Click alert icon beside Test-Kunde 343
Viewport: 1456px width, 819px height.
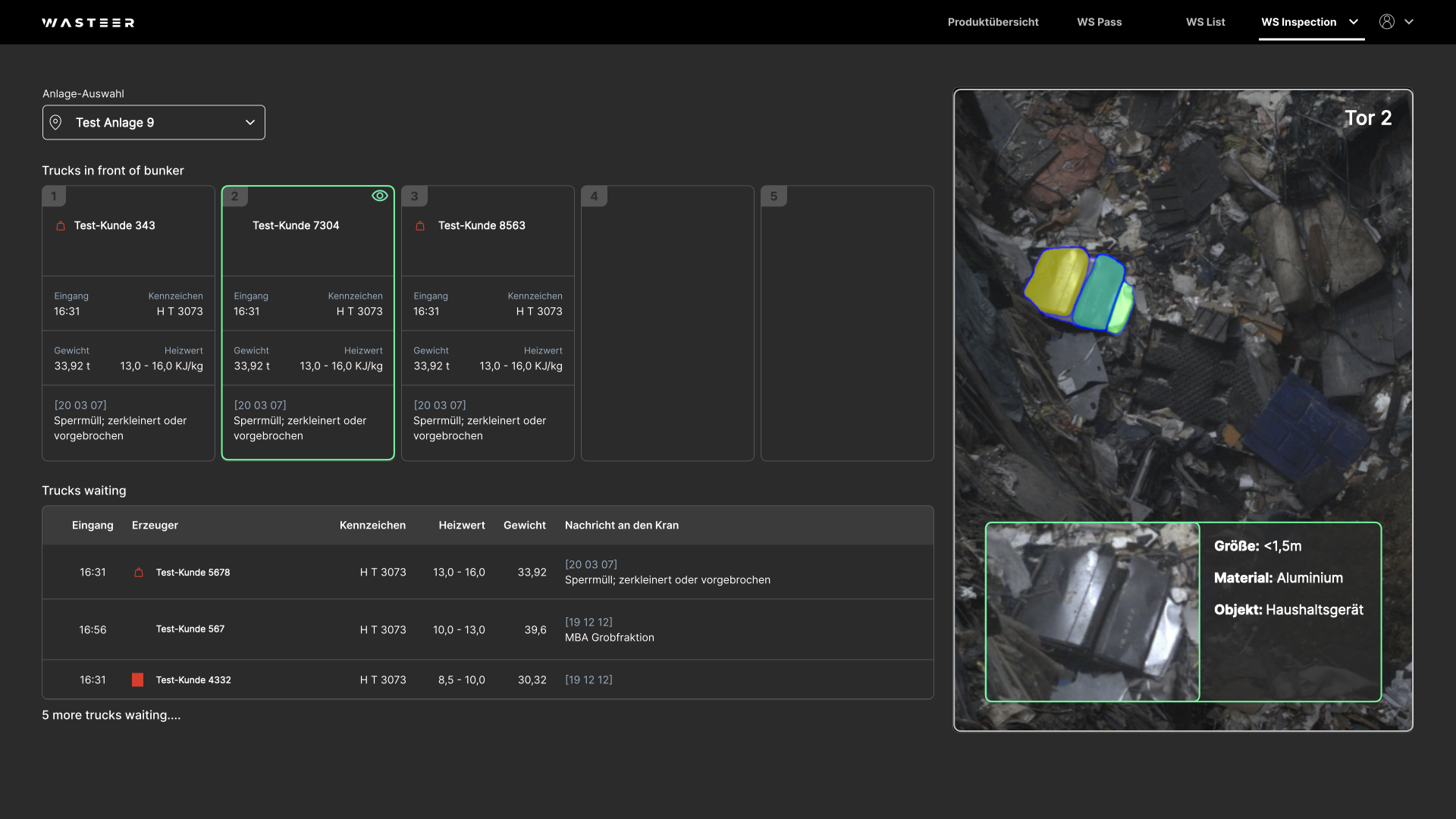61,226
